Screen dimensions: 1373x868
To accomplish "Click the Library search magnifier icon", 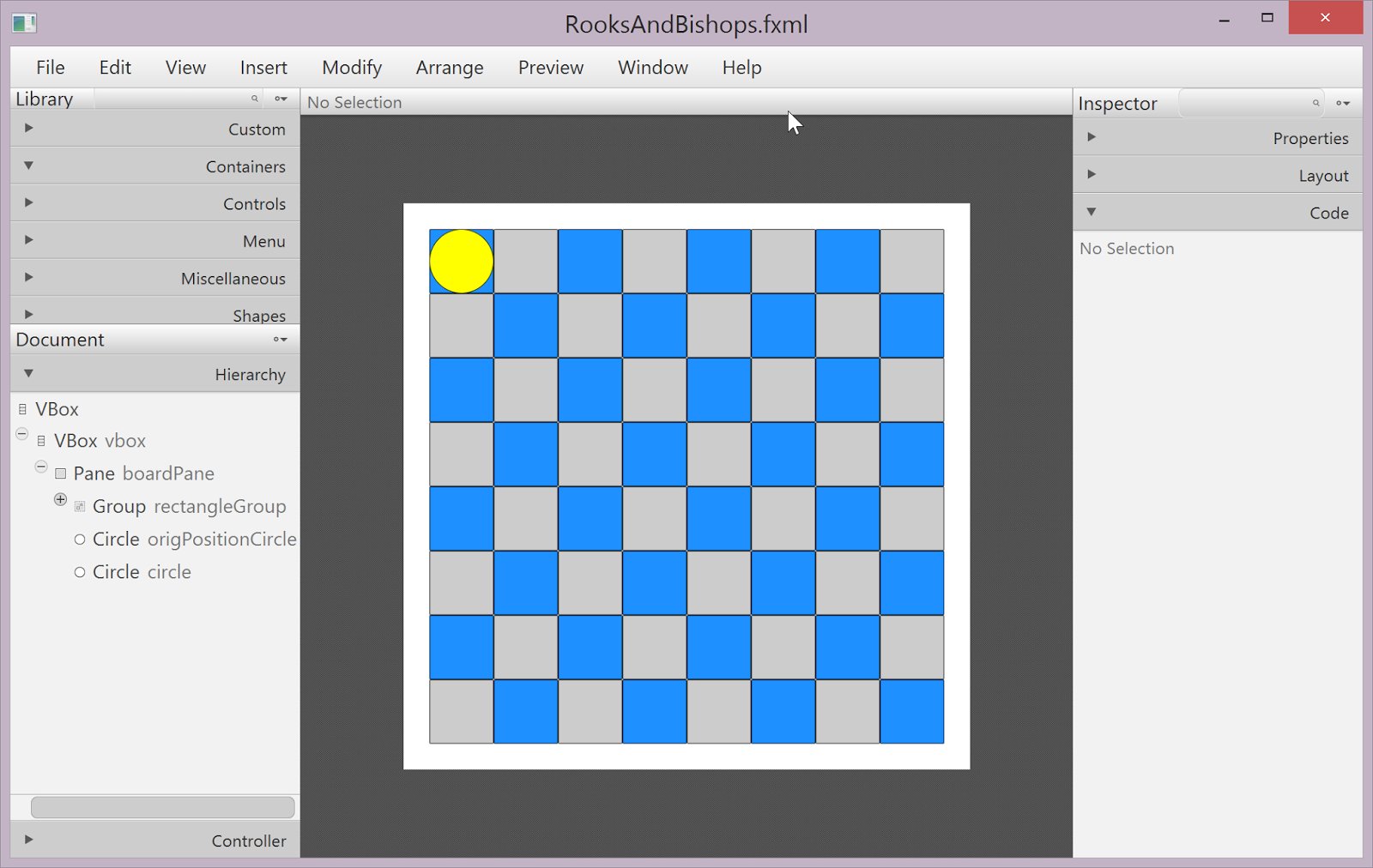I will (255, 99).
